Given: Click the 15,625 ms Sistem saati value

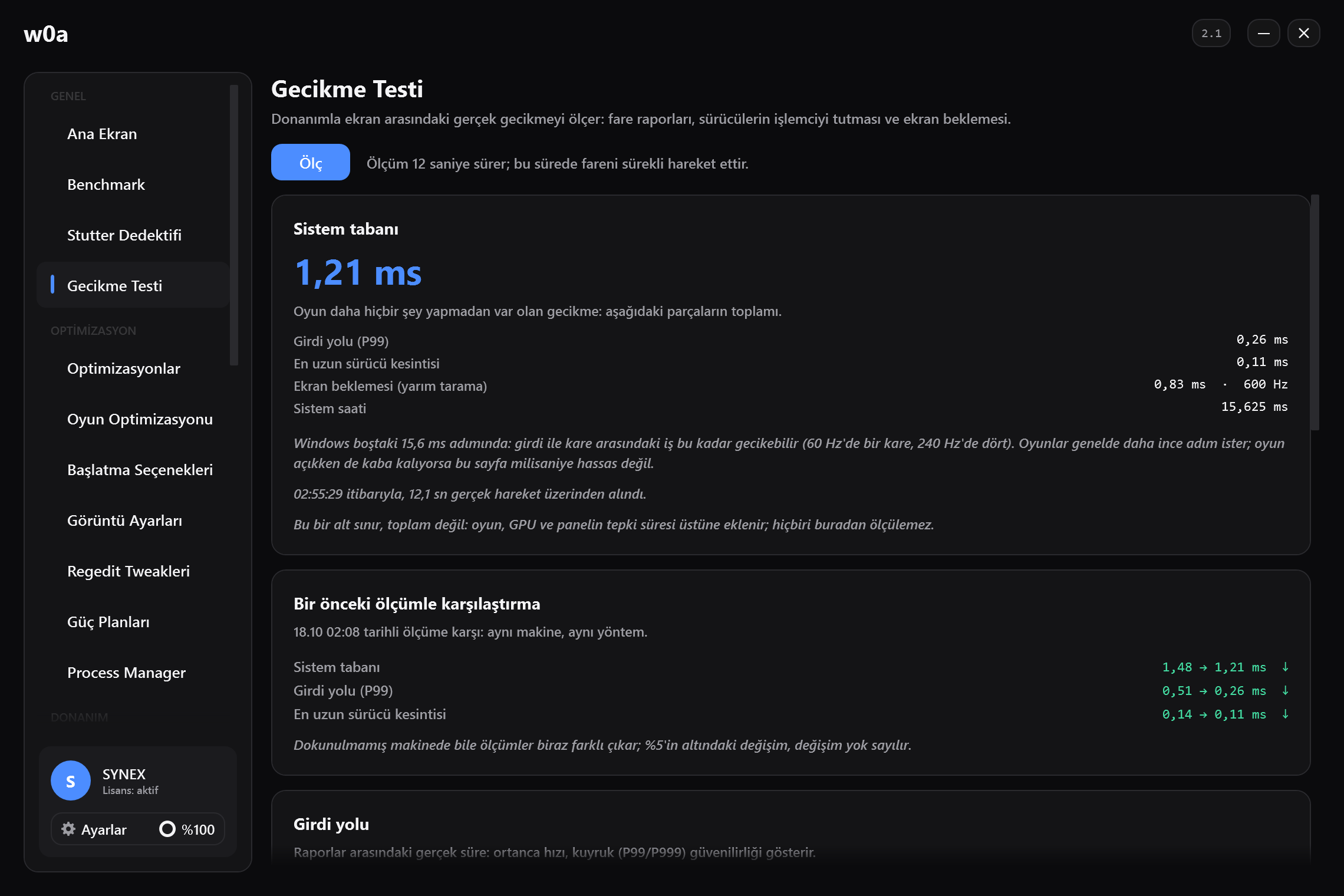Looking at the screenshot, I should [1254, 407].
